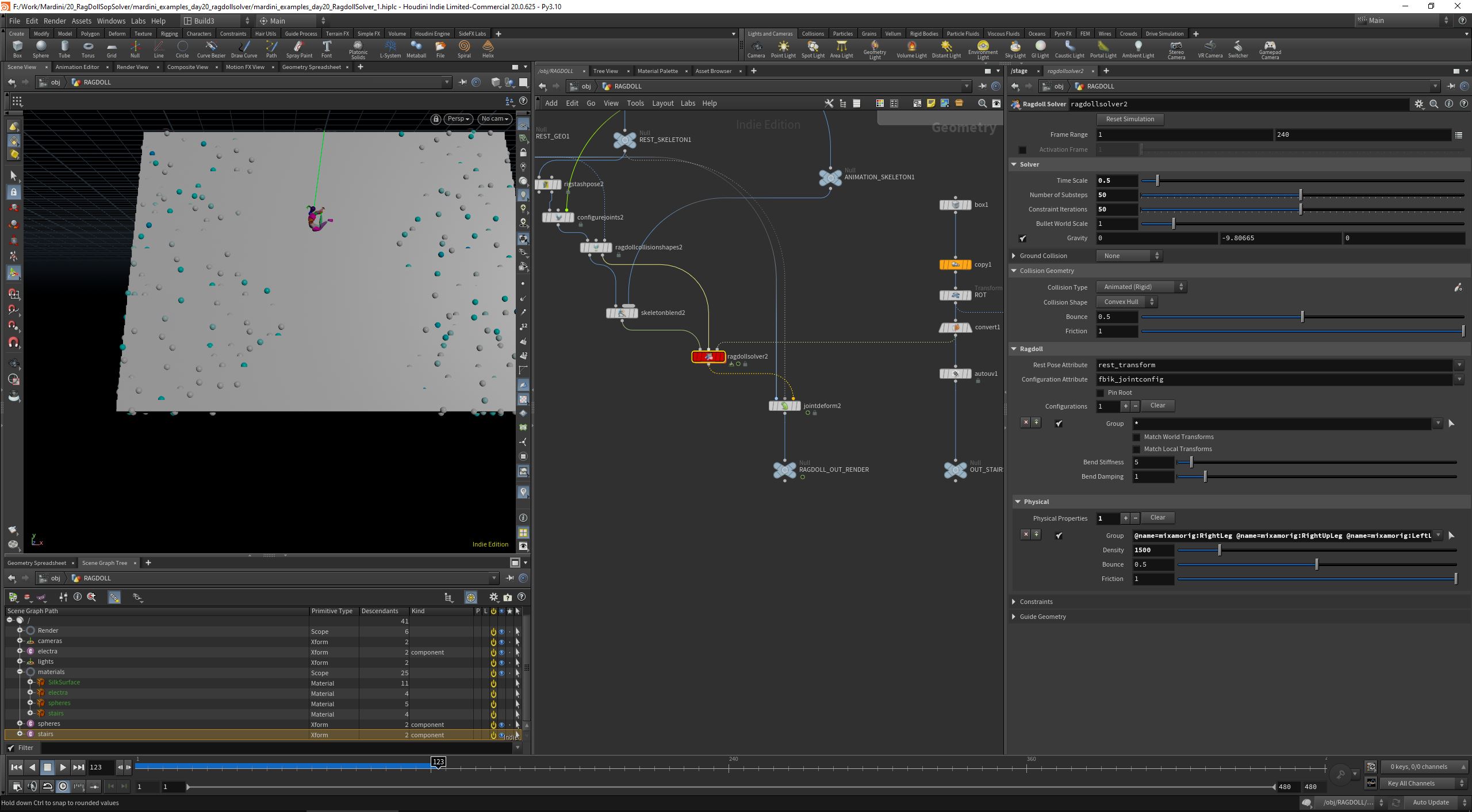Click Clear next to Configurations

point(1157,406)
